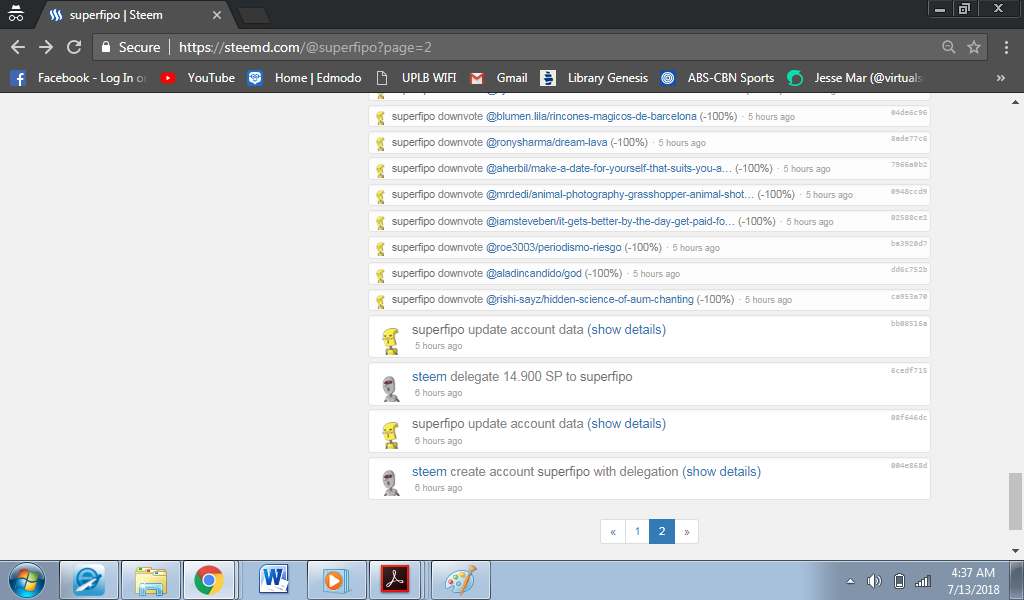This screenshot has height=600, width=1024.
Task: Click the Secure padlock icon
Action: tap(105, 47)
